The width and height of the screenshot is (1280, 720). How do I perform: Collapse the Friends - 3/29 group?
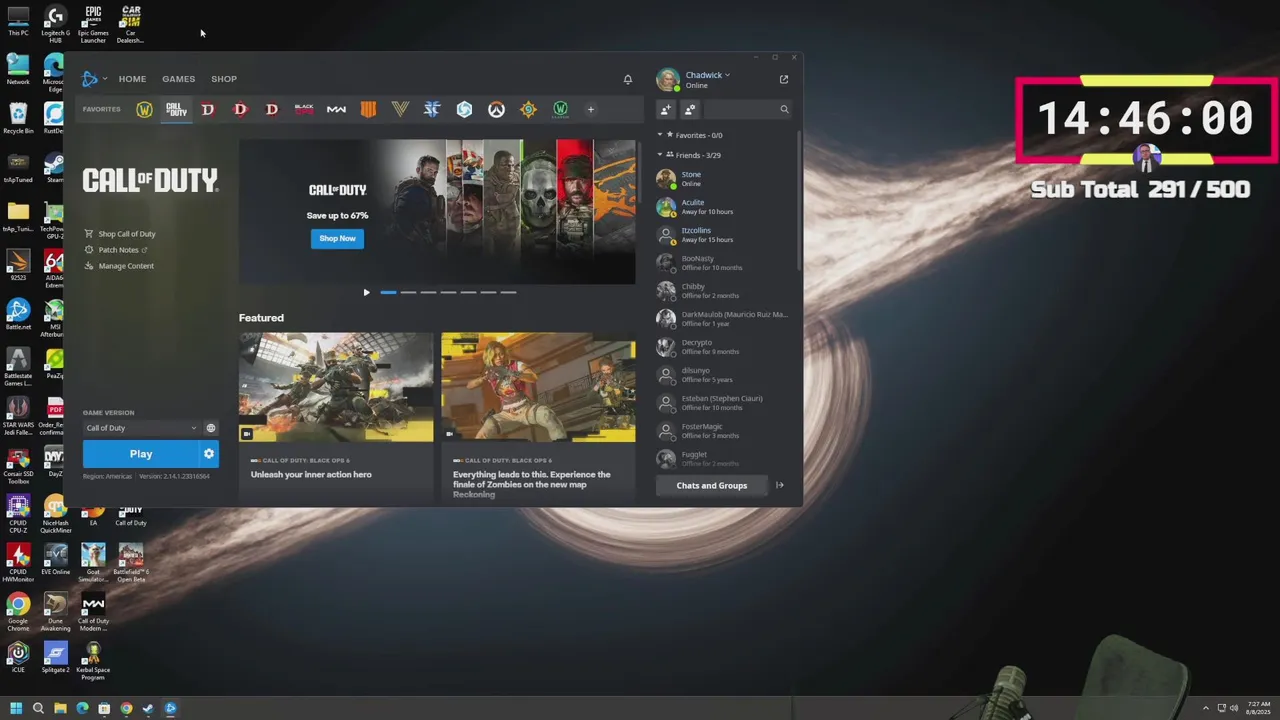(660, 155)
